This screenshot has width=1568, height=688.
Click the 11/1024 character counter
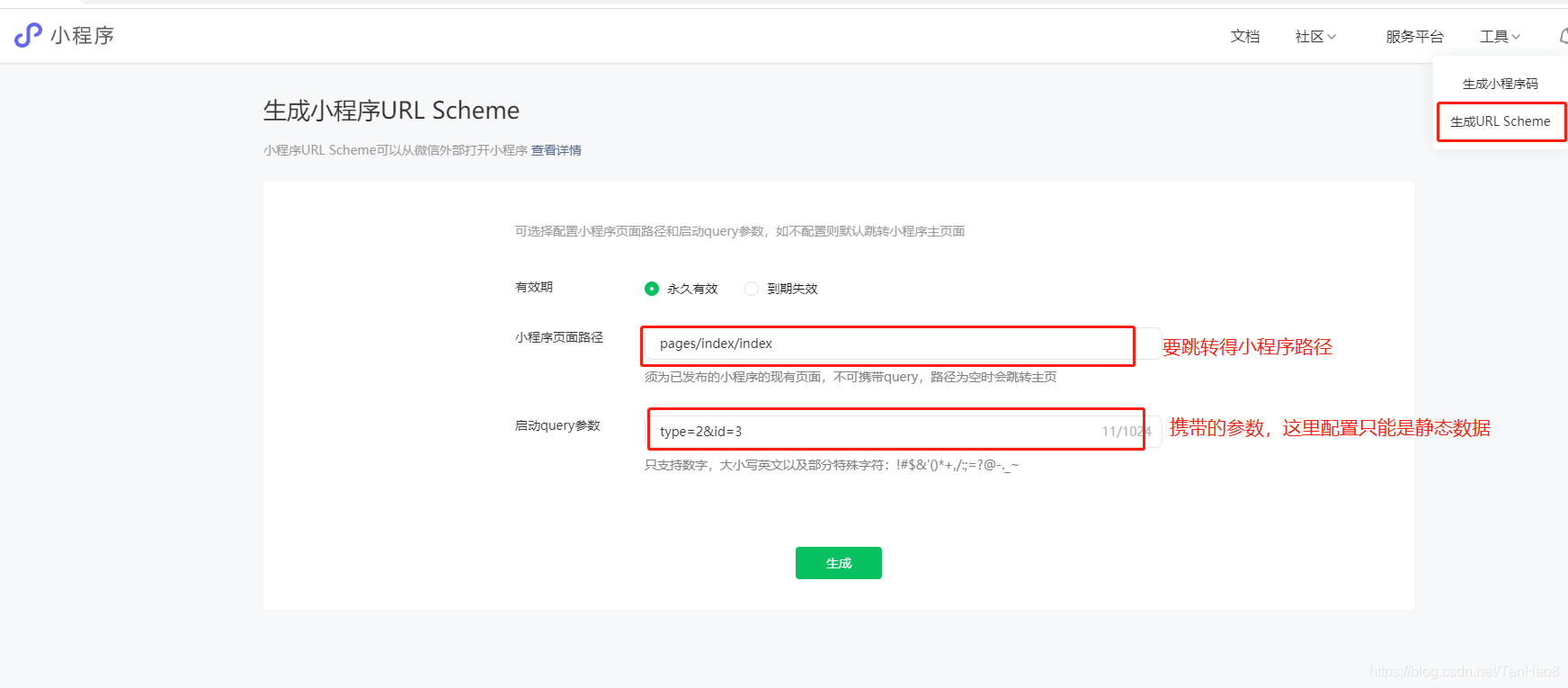click(1127, 432)
